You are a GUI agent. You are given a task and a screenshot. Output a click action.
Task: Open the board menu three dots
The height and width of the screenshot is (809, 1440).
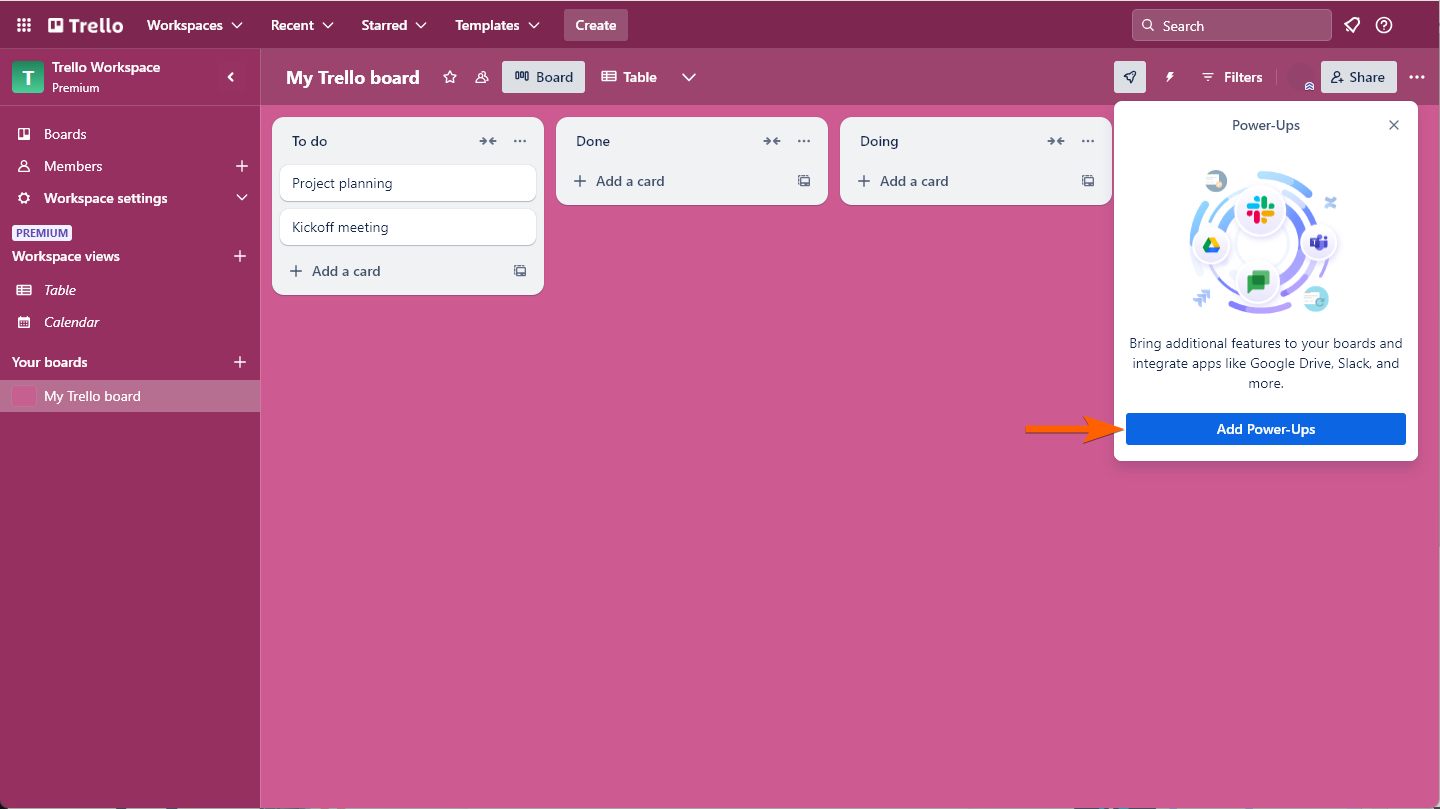[1417, 77]
